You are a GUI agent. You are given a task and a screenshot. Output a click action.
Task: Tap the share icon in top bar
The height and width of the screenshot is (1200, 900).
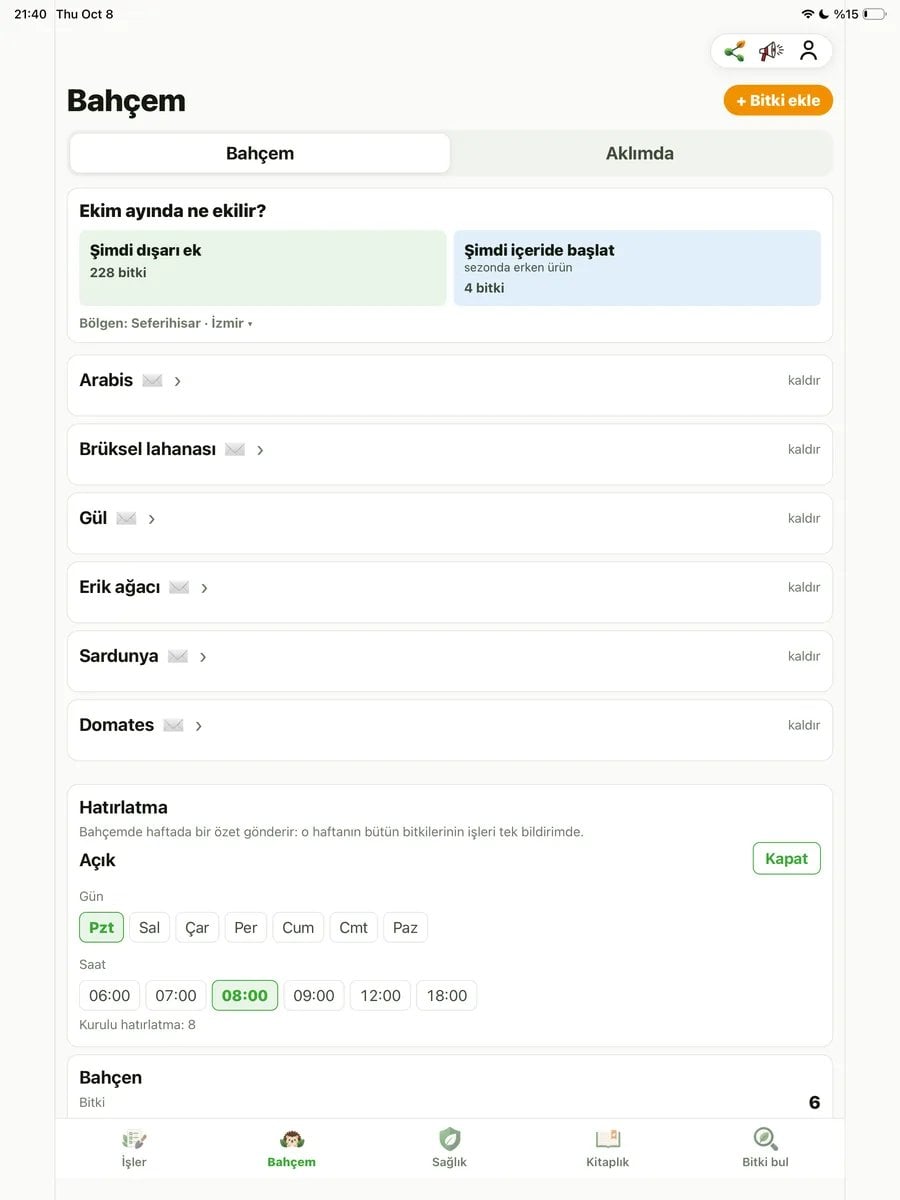click(x=735, y=51)
